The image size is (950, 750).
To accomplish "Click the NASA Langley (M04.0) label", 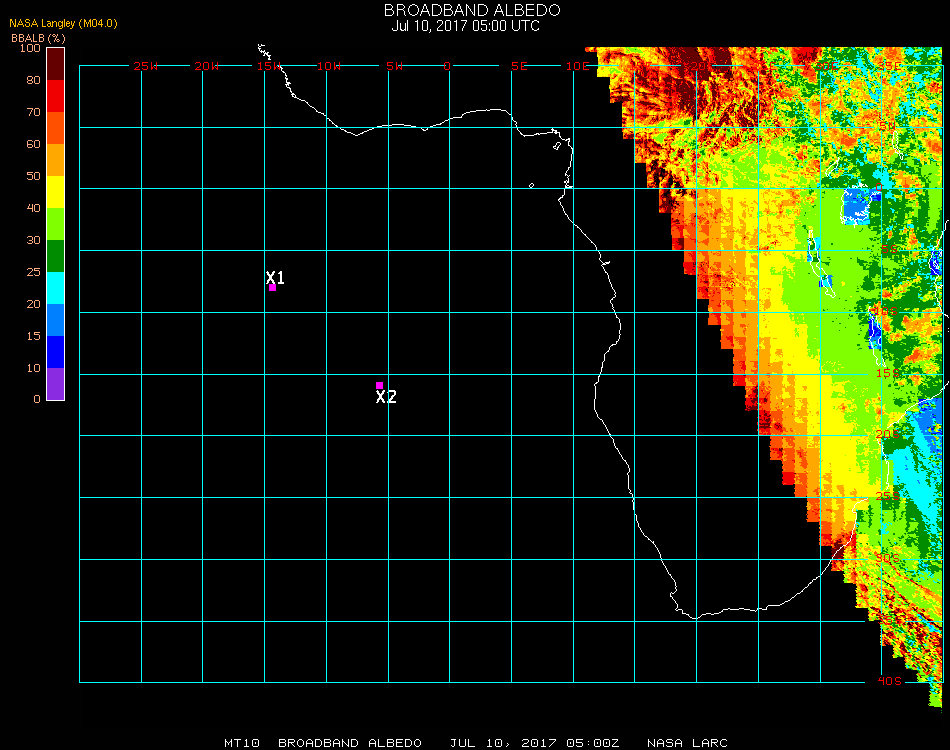I will (x=63, y=23).
